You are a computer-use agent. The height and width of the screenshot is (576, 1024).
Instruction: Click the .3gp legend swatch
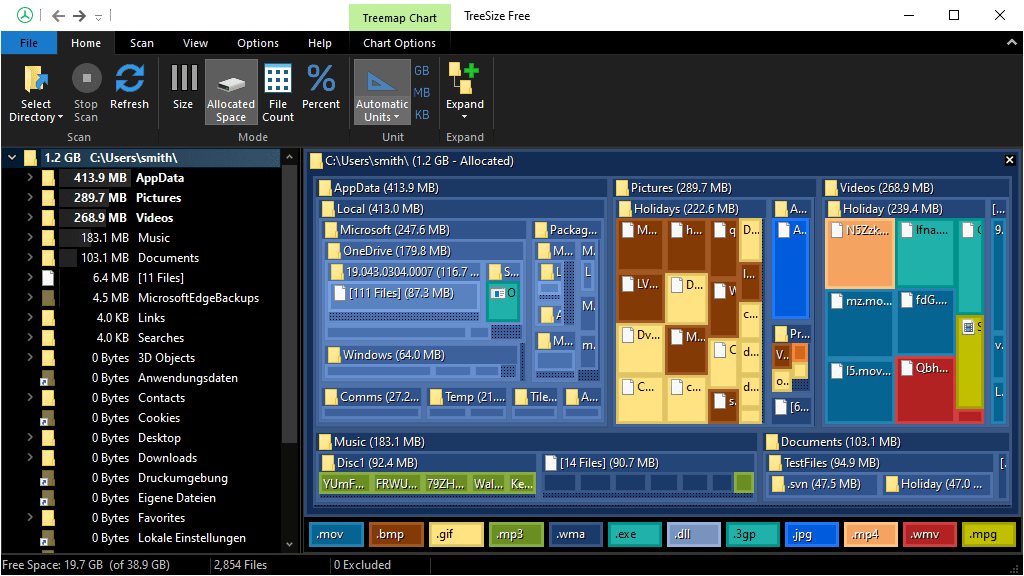753,534
